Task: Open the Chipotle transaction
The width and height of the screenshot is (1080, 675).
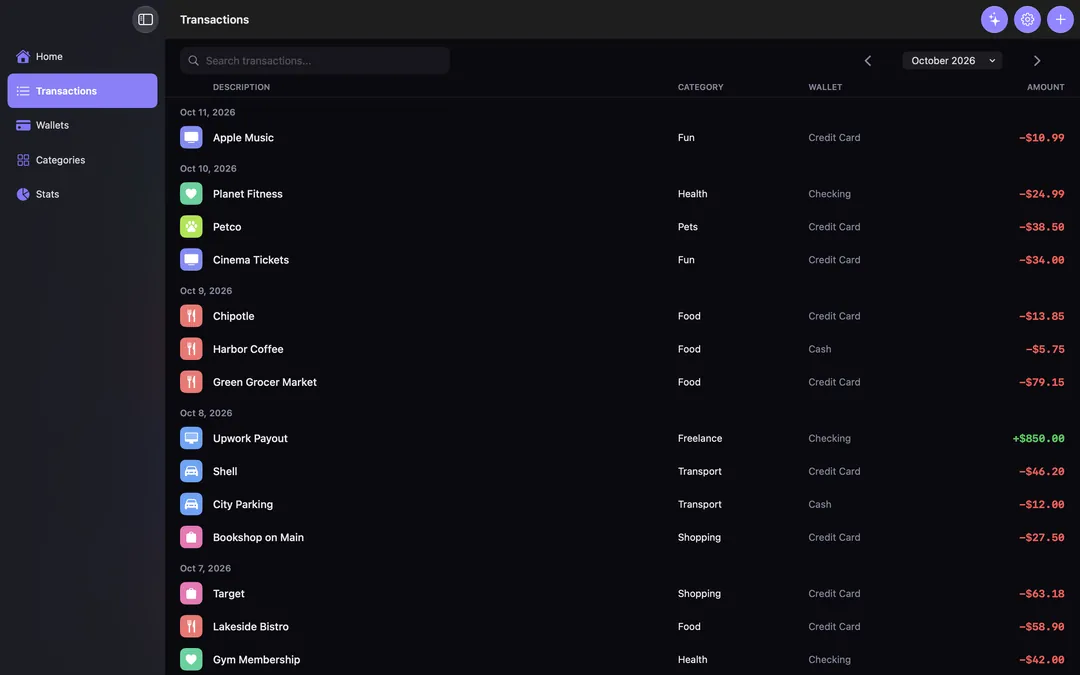Action: tap(622, 316)
